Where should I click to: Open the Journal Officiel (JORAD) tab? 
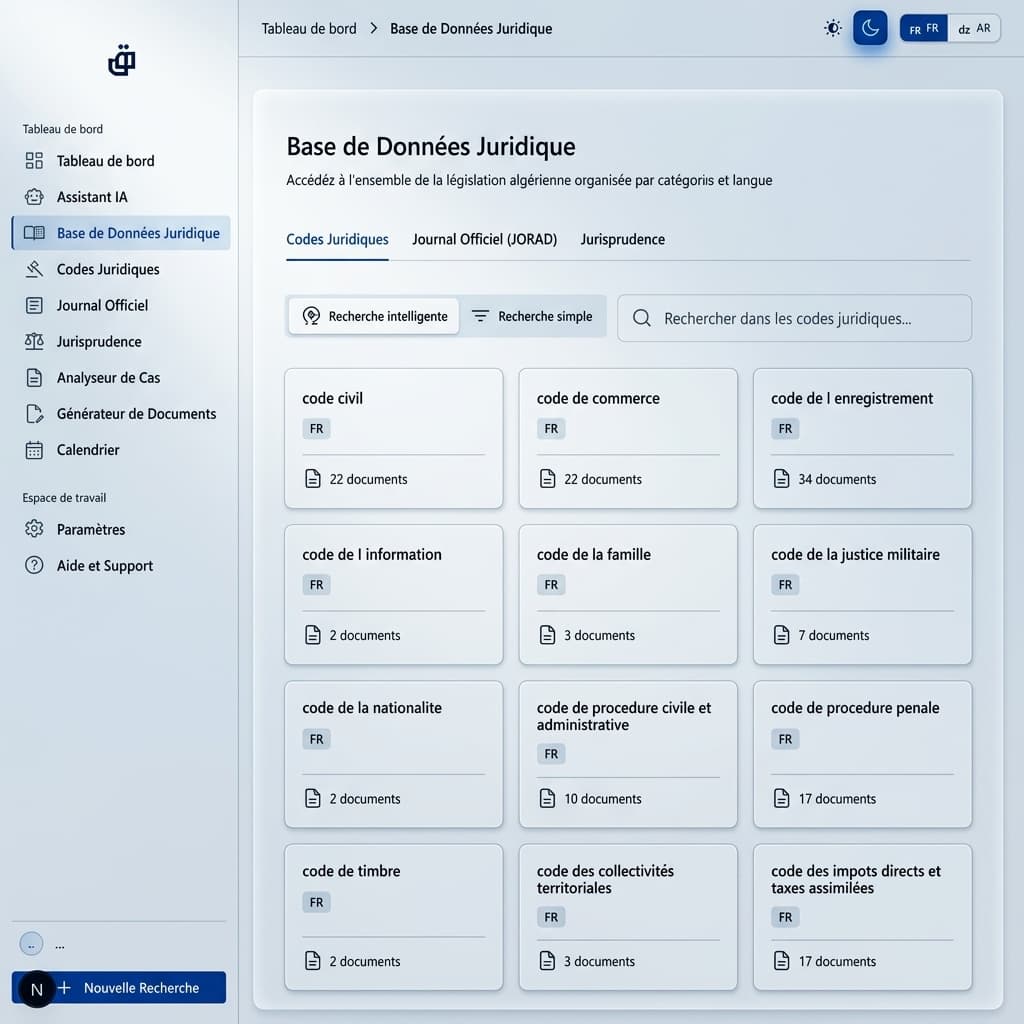[x=485, y=240]
